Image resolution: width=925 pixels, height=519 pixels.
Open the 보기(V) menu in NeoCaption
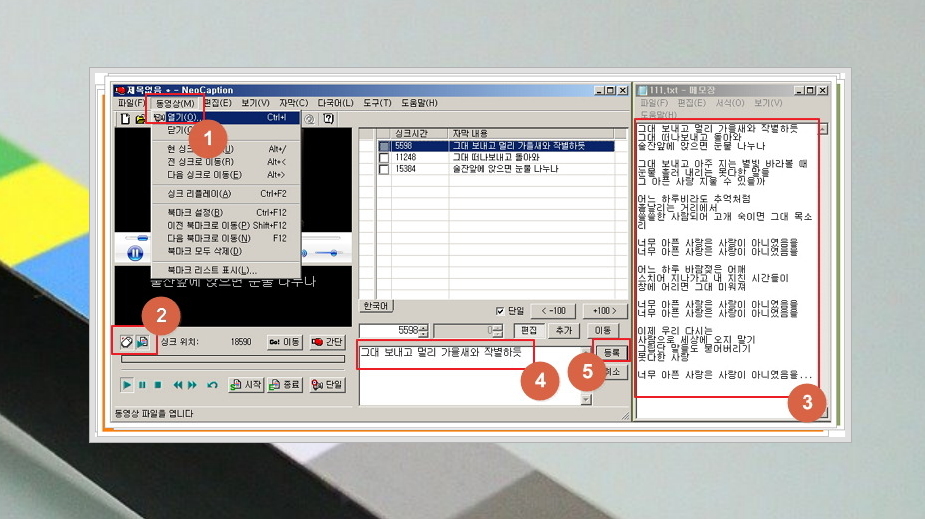[x=255, y=103]
